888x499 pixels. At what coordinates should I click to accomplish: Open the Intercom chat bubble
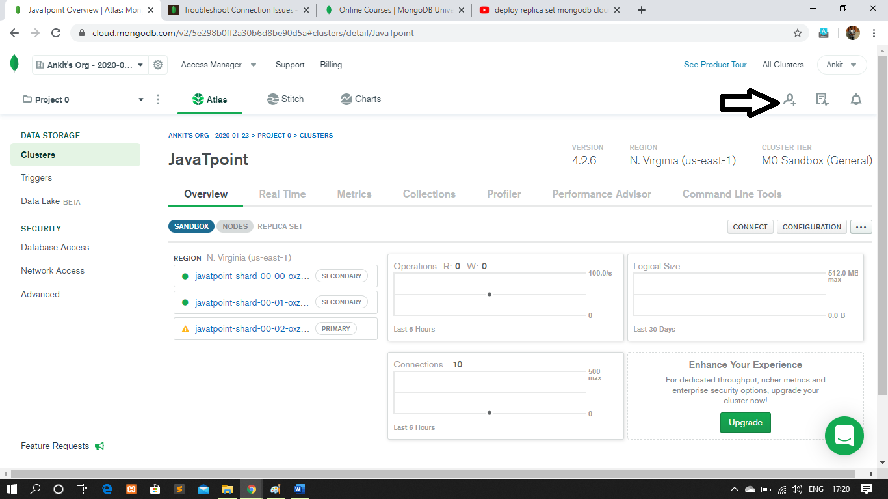(x=844, y=436)
